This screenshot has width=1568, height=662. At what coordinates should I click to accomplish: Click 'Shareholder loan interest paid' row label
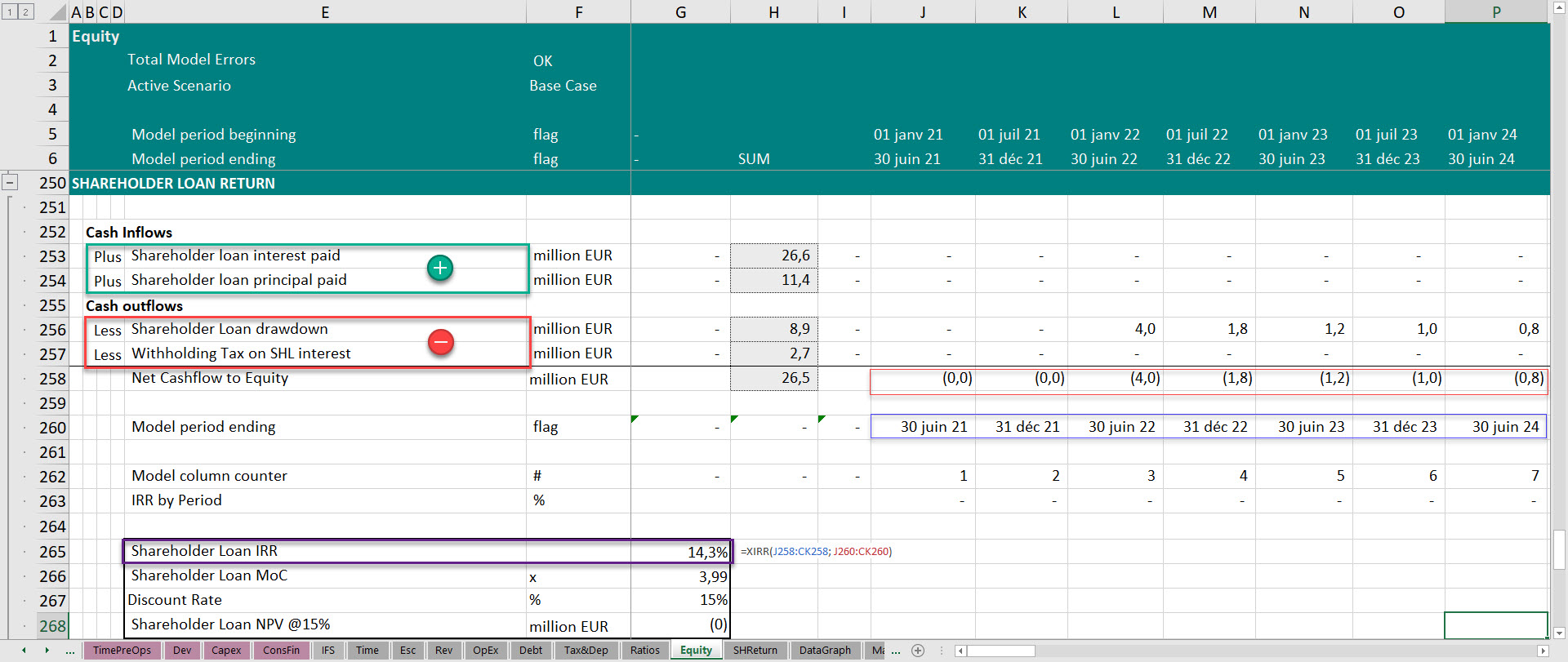235,255
